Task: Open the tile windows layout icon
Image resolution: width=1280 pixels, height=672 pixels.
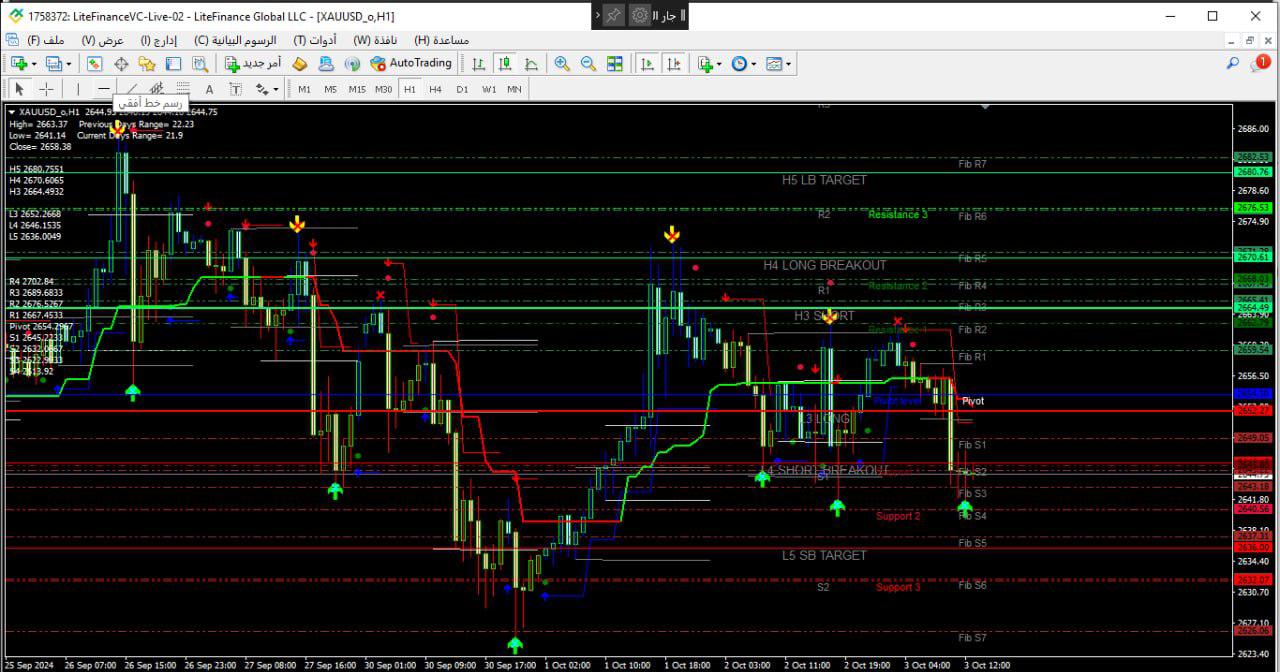Action: pyautogui.click(x=615, y=64)
